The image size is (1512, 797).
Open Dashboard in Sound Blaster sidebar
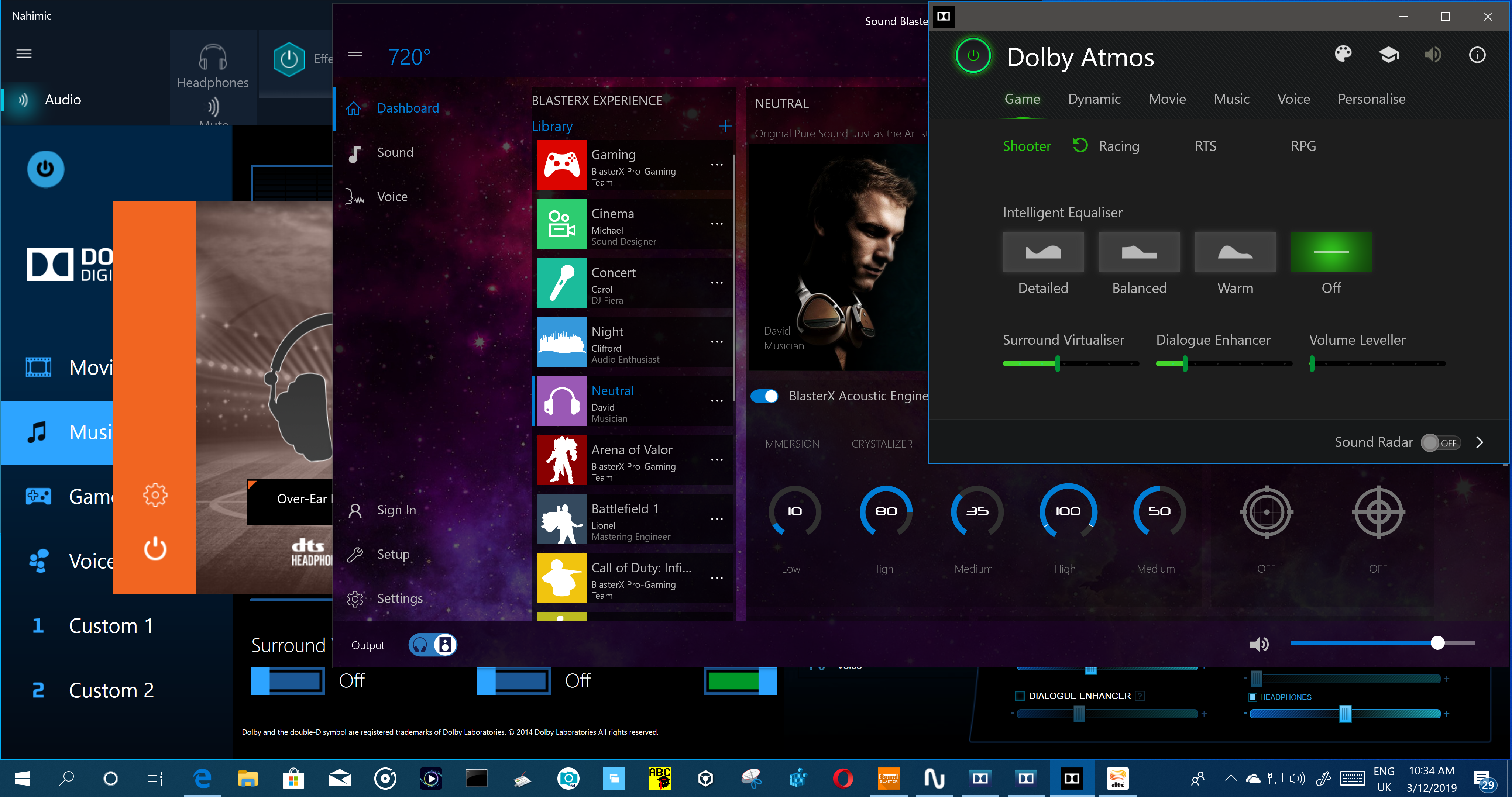(x=408, y=108)
